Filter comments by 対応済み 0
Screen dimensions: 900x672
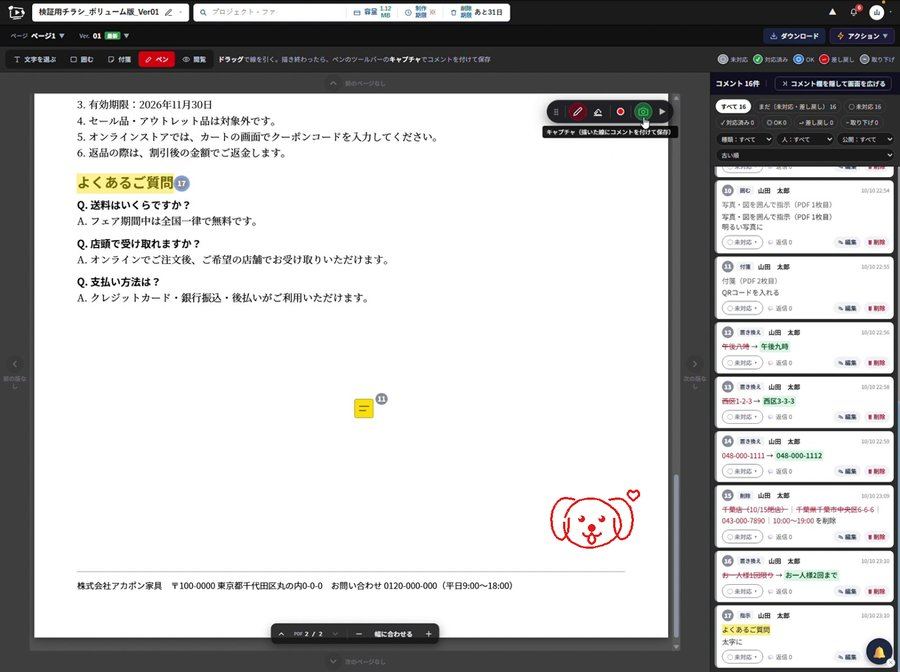737,122
